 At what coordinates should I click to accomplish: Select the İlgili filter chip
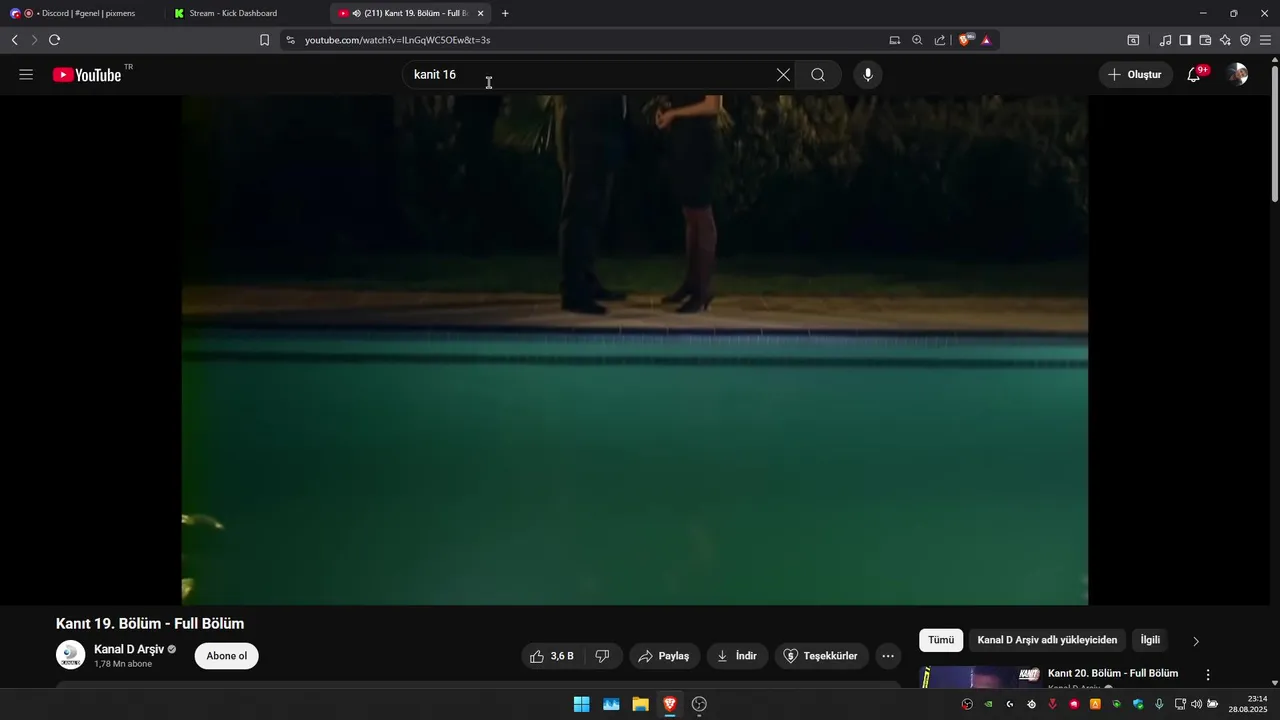pos(1150,640)
